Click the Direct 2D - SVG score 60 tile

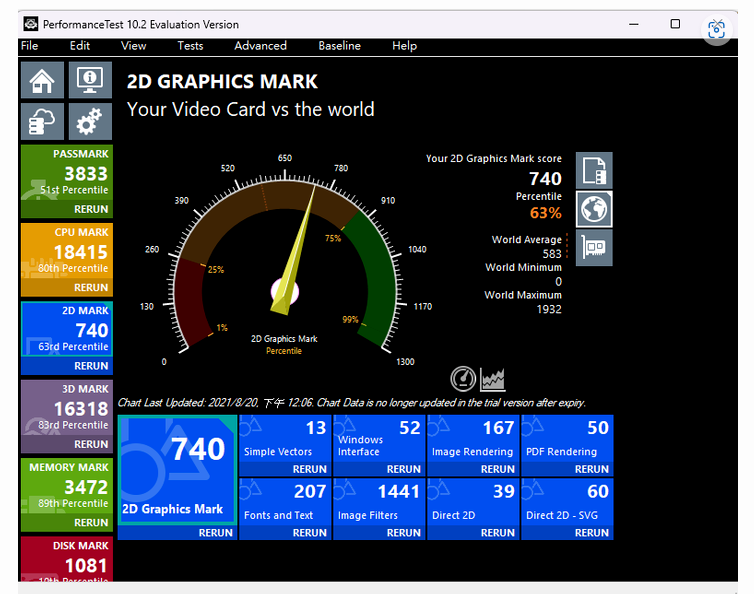pos(567,502)
